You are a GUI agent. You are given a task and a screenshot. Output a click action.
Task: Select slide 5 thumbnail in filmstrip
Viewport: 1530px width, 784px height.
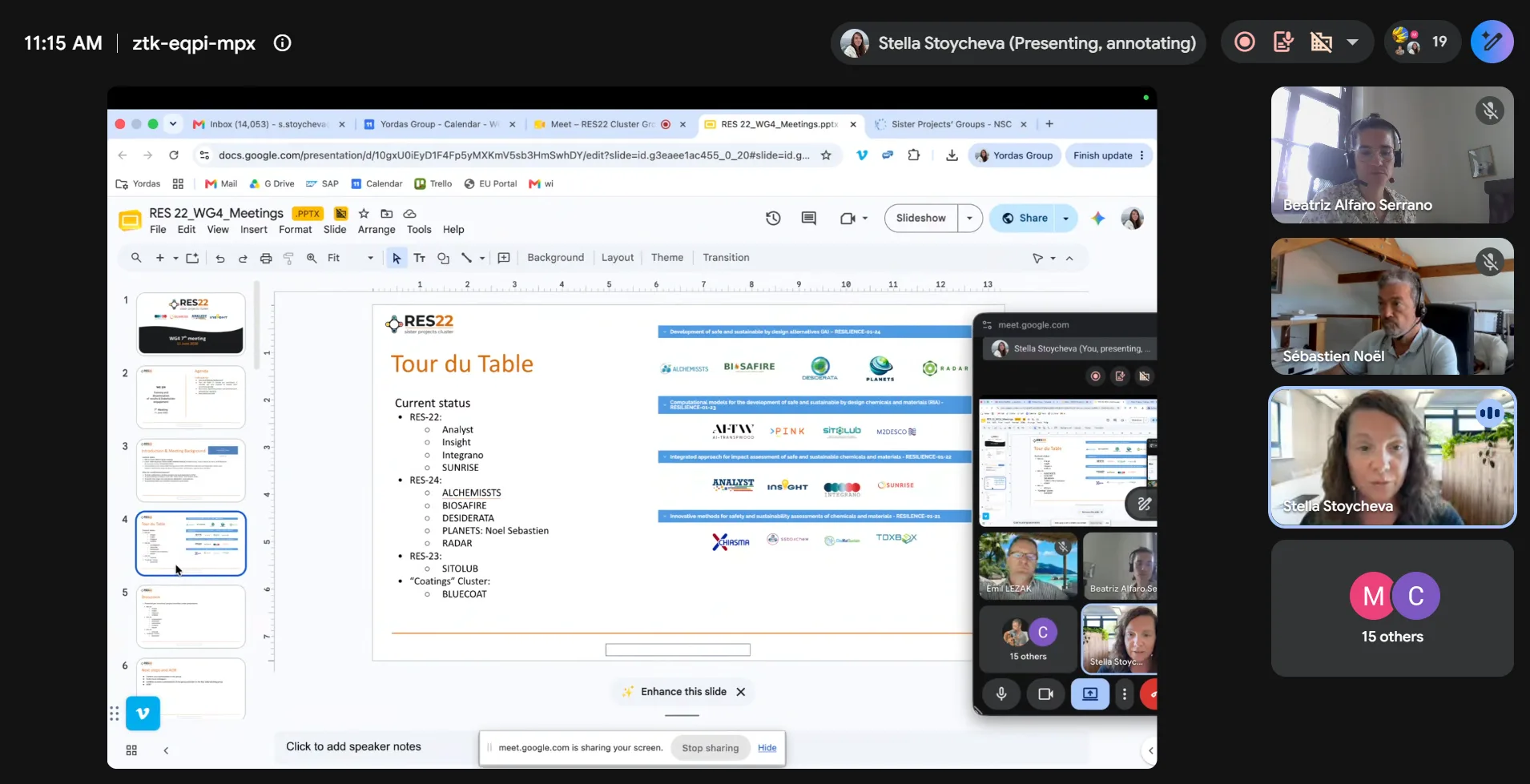191,617
